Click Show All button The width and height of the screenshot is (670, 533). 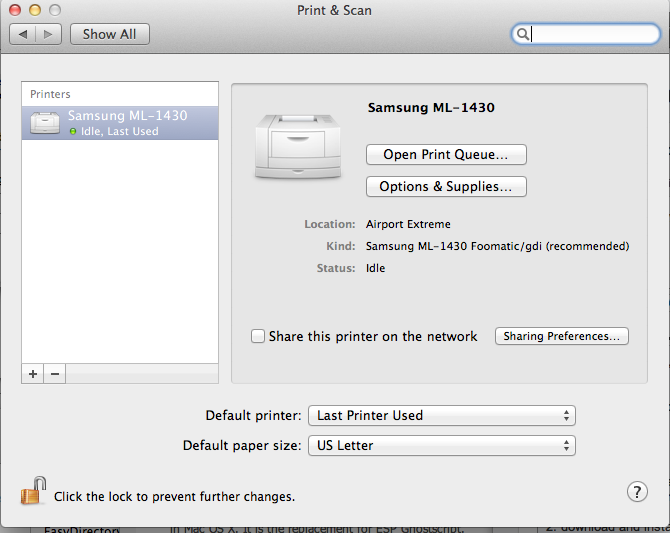click(109, 34)
